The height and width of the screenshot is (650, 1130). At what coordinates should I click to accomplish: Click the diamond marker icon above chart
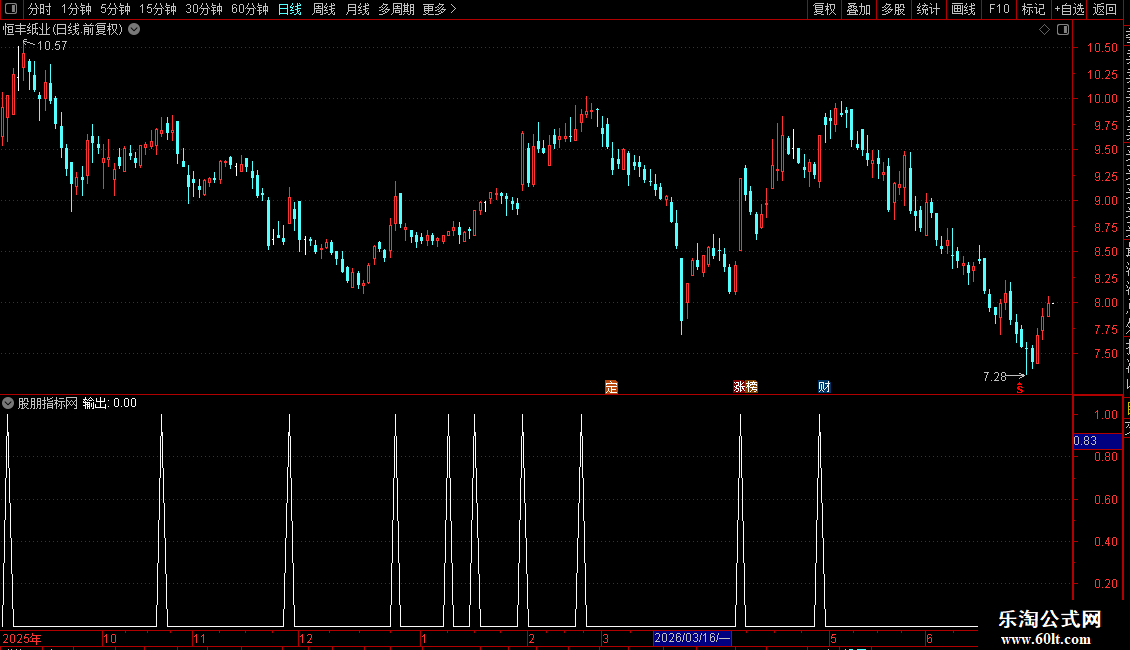coord(1044,30)
